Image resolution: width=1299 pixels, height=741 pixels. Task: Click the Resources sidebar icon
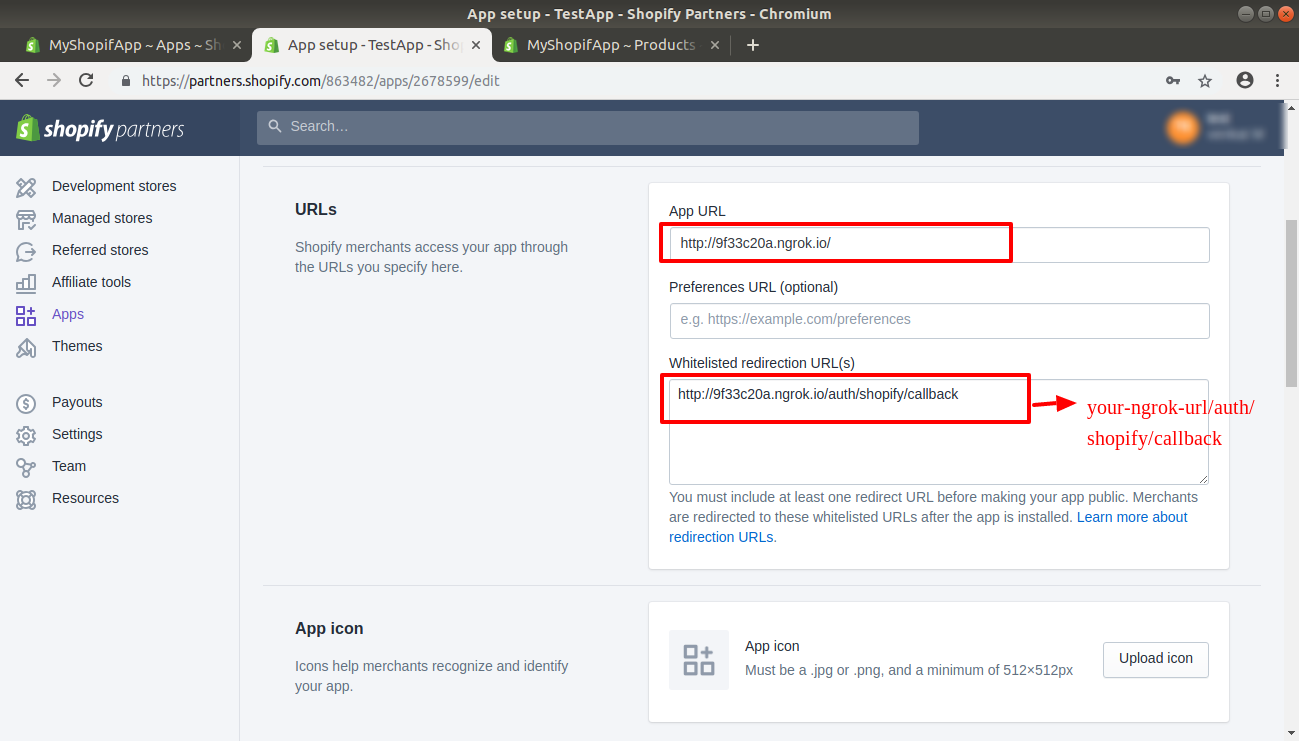[x=26, y=499]
